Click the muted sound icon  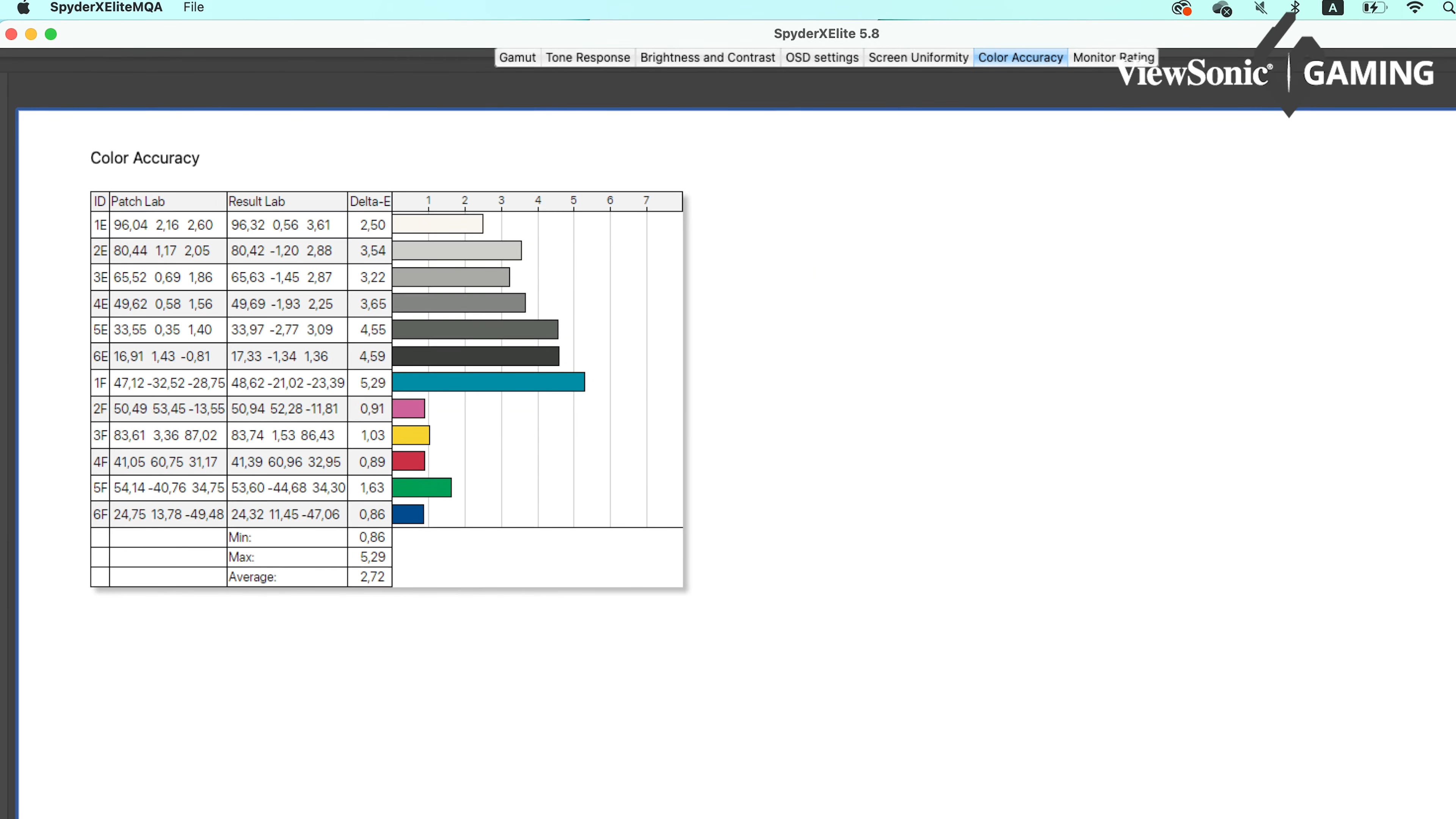(1260, 8)
